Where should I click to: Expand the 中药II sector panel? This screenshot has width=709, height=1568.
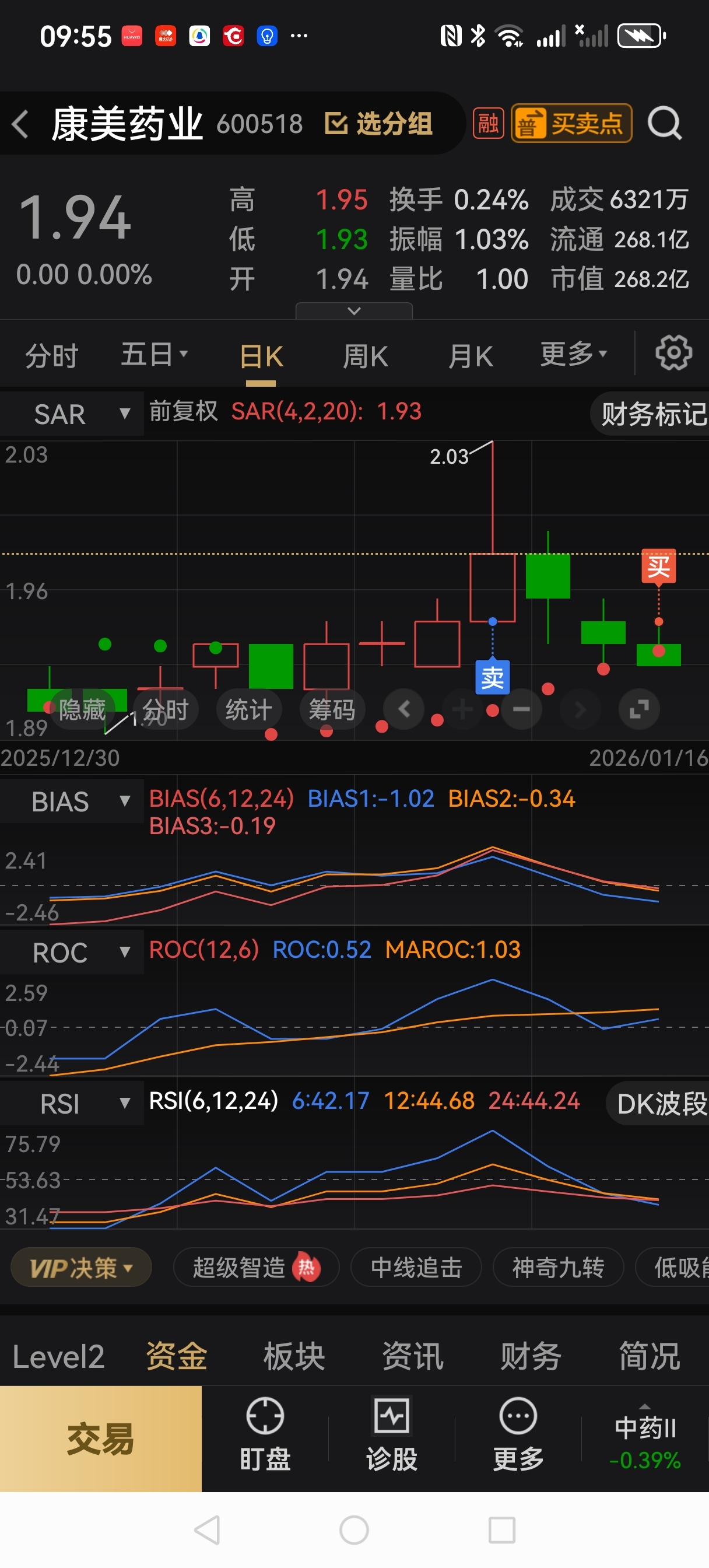[645, 1438]
